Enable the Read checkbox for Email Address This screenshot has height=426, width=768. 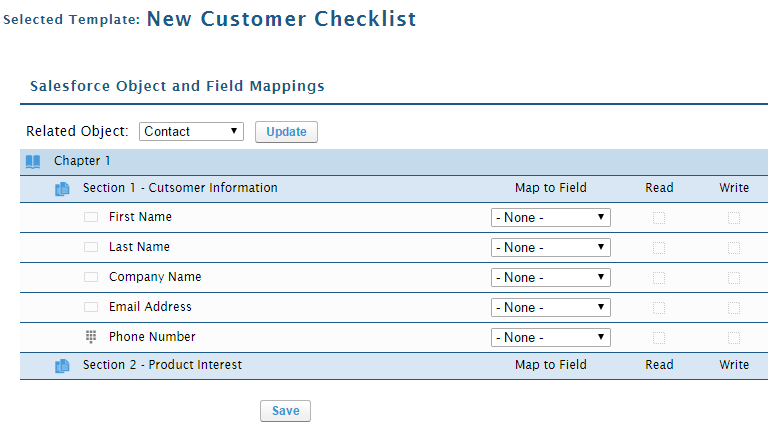pyautogui.click(x=659, y=308)
